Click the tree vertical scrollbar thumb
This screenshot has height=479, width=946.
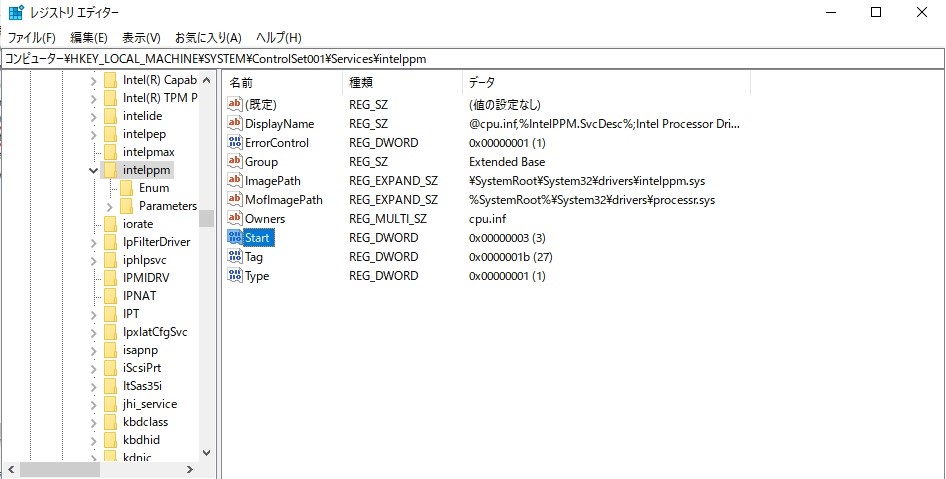[206, 218]
